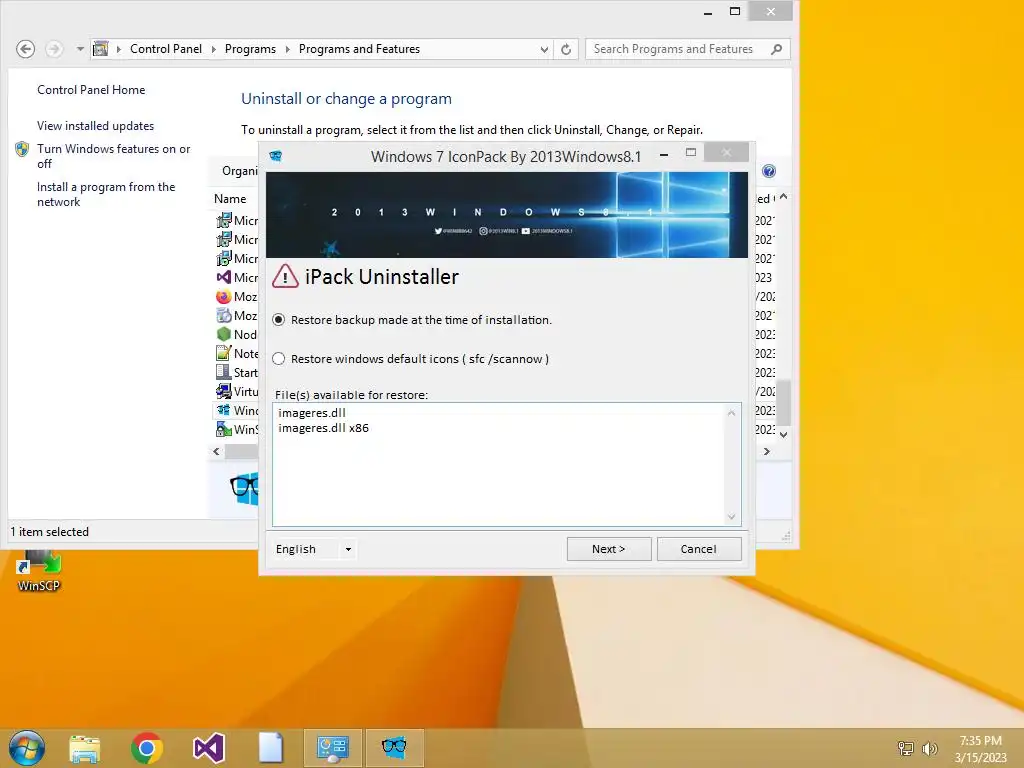Click the search magnifier icon

[776, 49]
